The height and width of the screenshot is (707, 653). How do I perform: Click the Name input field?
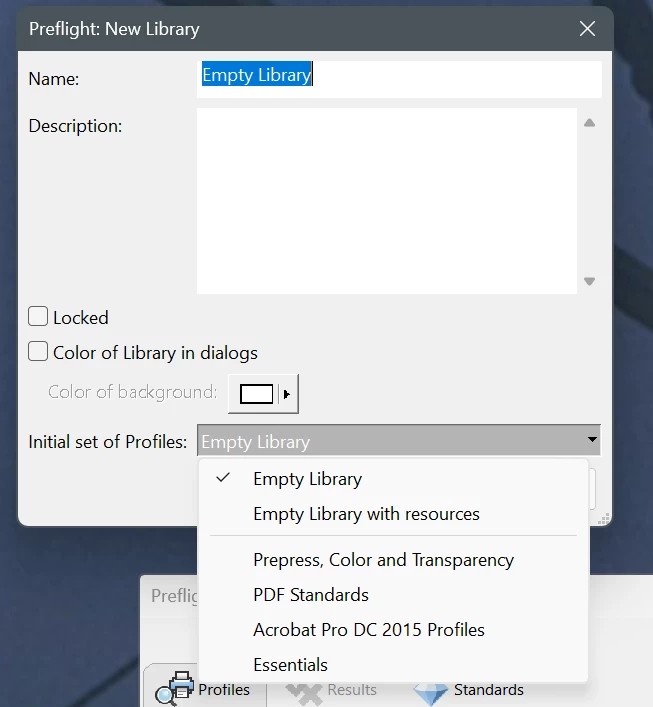pyautogui.click(x=399, y=79)
